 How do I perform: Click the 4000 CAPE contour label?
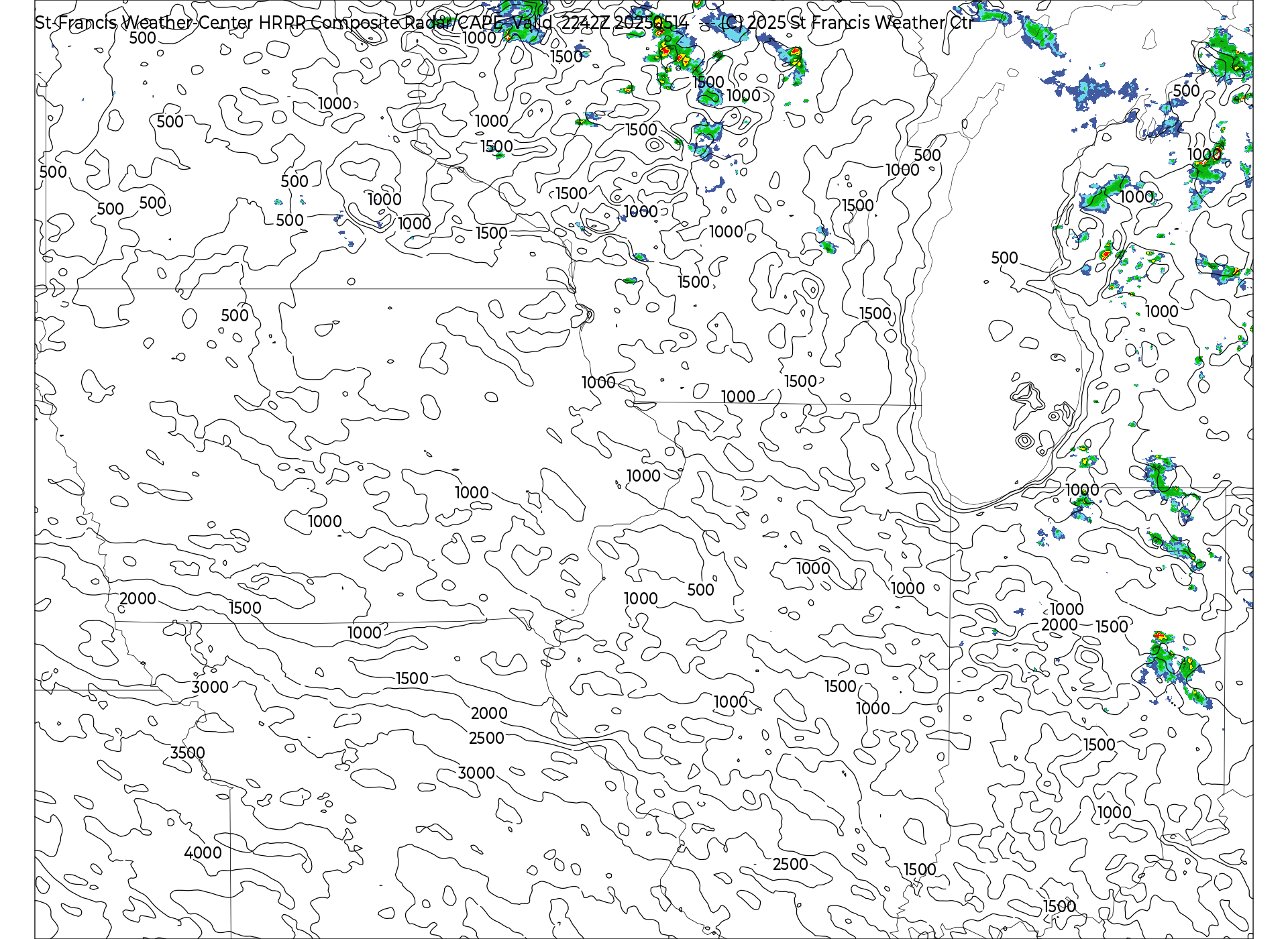(x=203, y=852)
